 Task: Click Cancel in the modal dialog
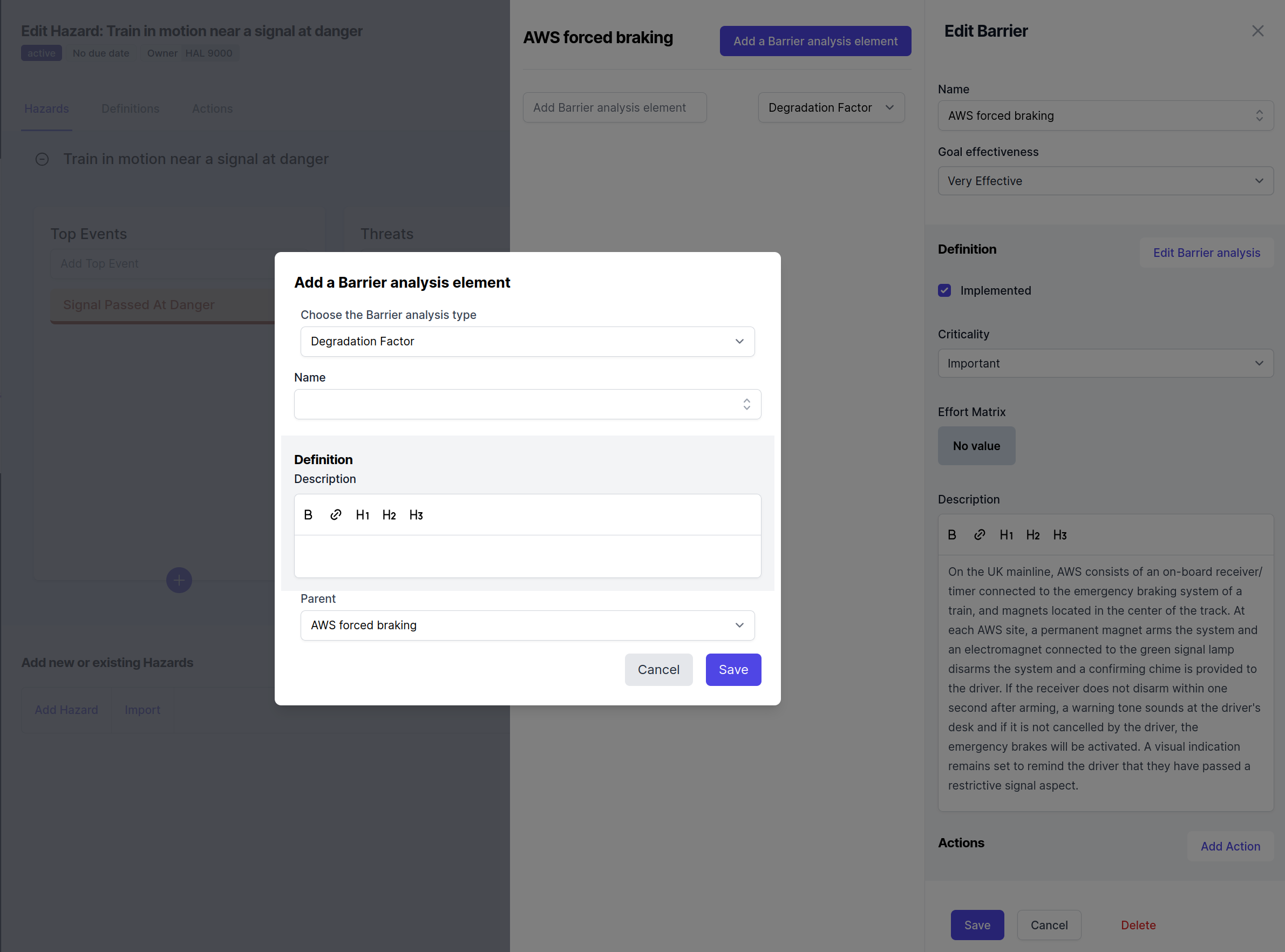tap(658, 670)
